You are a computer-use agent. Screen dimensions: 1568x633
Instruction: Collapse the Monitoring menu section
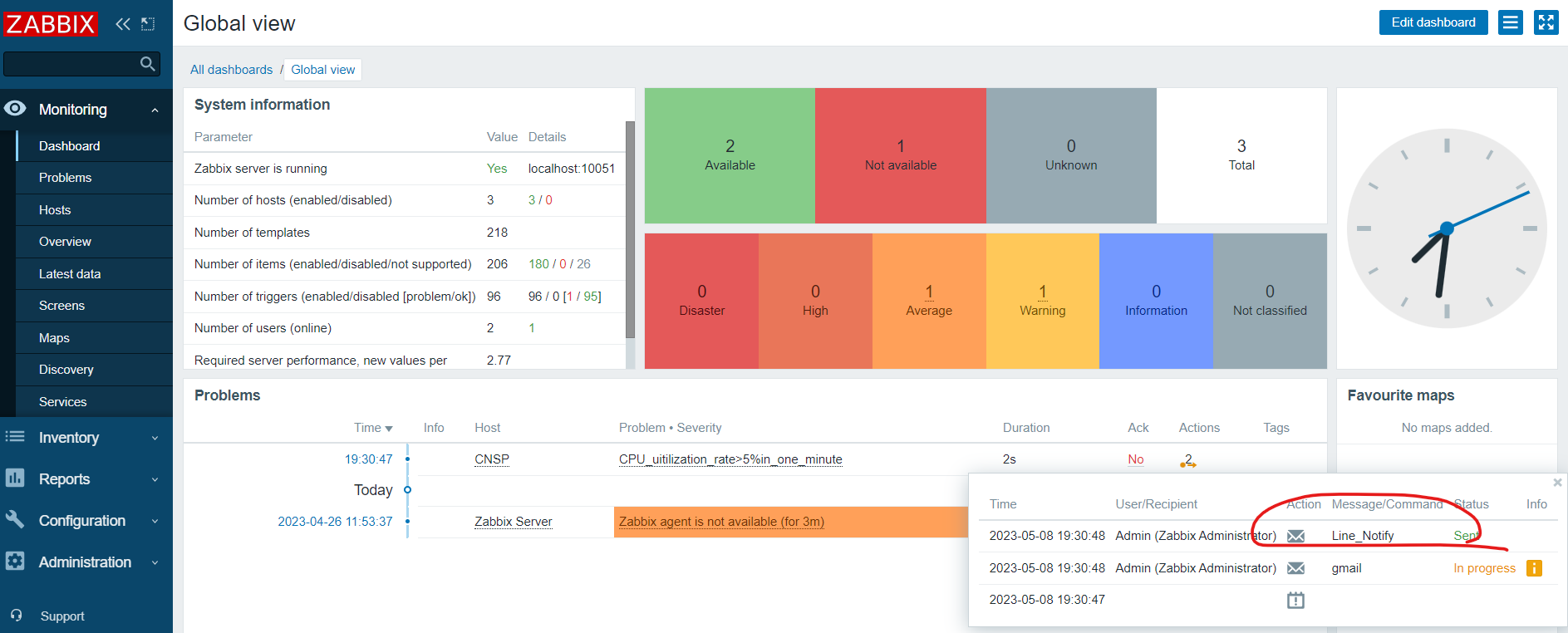[x=155, y=110]
